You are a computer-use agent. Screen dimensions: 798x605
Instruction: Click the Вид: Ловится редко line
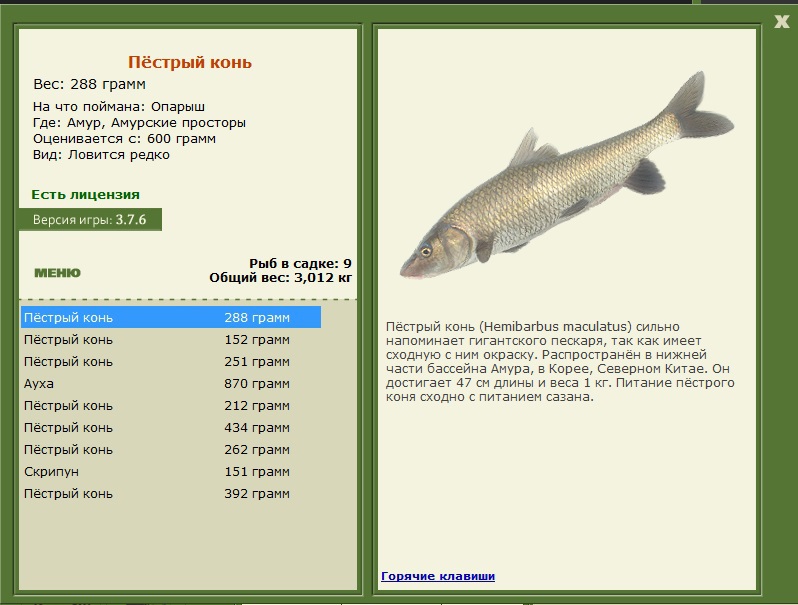101,155
